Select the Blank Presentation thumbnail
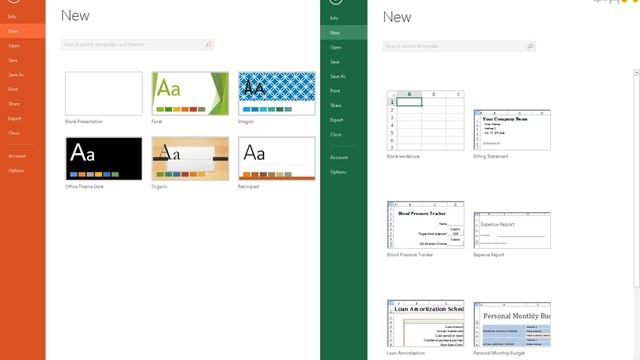The image size is (640, 360). tap(104, 93)
